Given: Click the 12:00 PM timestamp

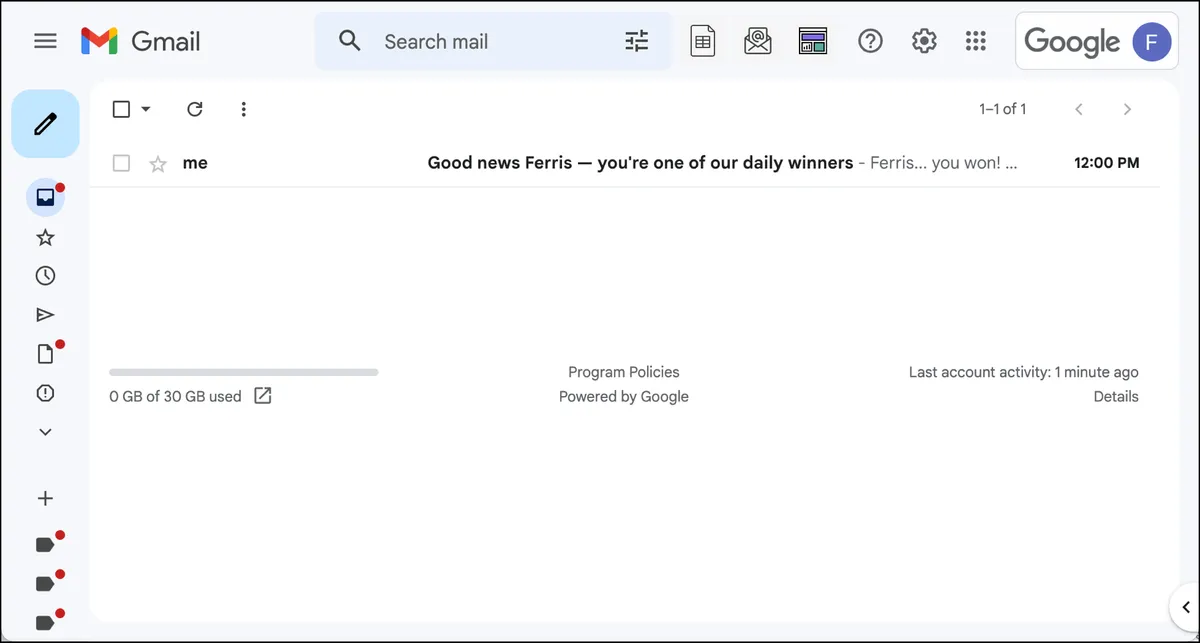Looking at the screenshot, I should 1106,163.
